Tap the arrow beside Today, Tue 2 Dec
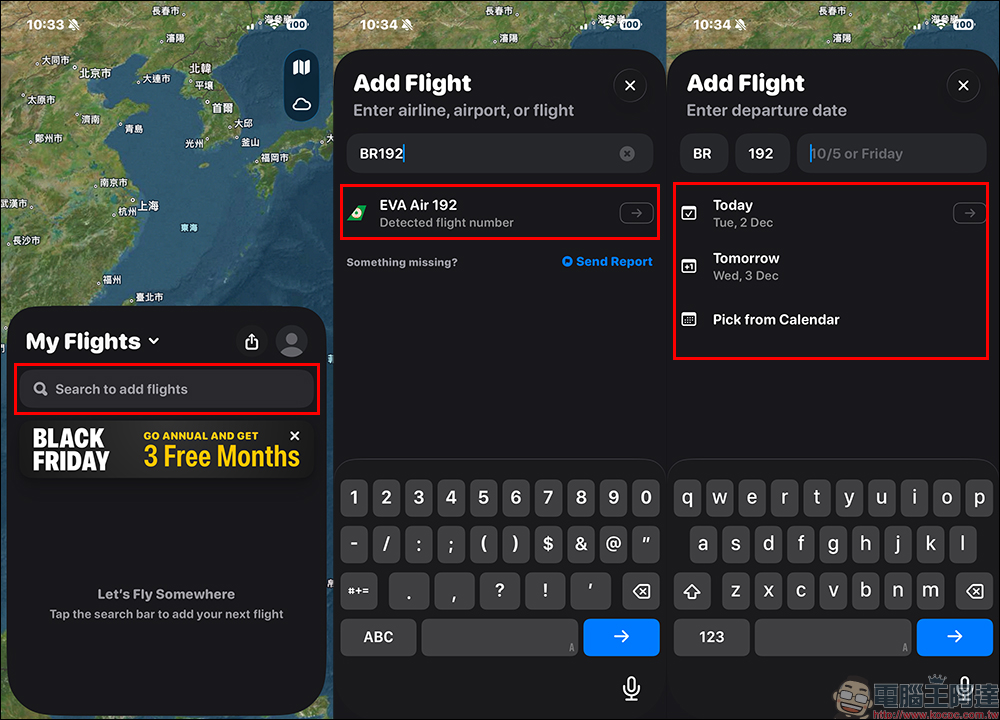Image resolution: width=1000 pixels, height=720 pixels. (x=969, y=212)
